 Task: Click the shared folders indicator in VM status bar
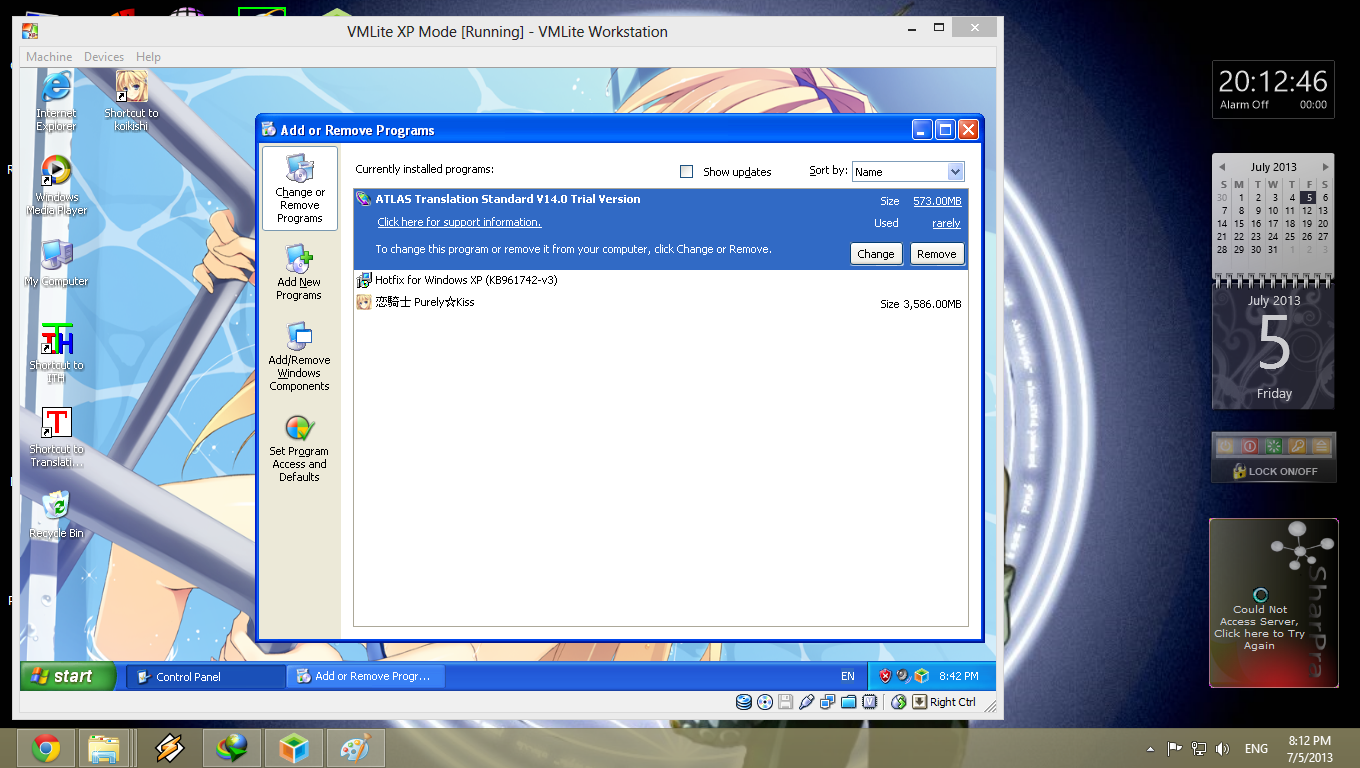(x=849, y=702)
